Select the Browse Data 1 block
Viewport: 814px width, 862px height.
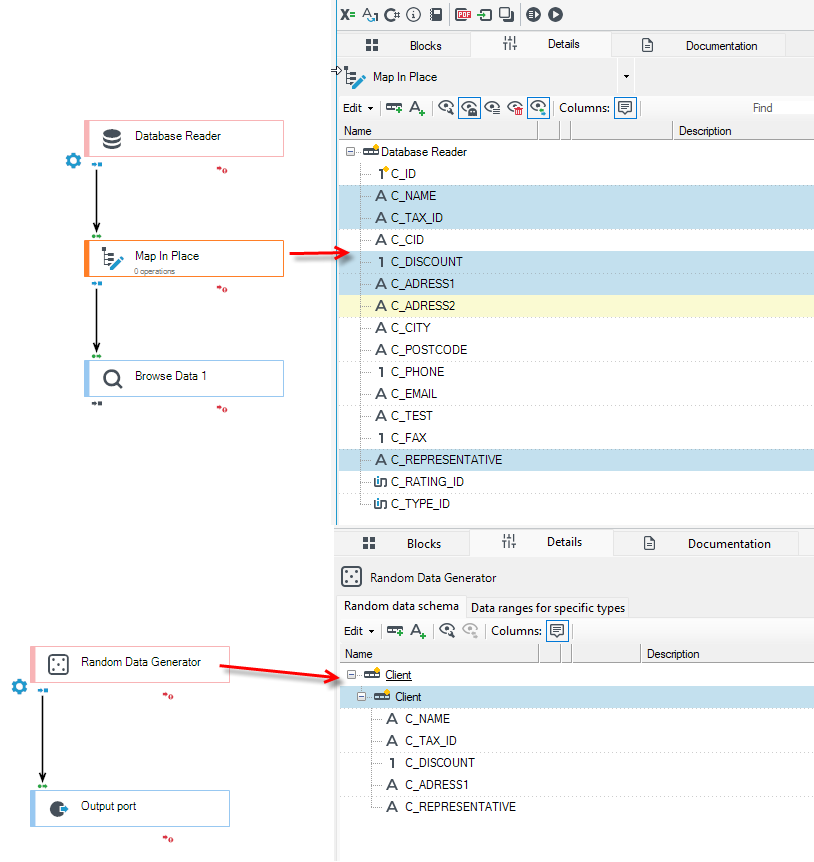pos(184,378)
